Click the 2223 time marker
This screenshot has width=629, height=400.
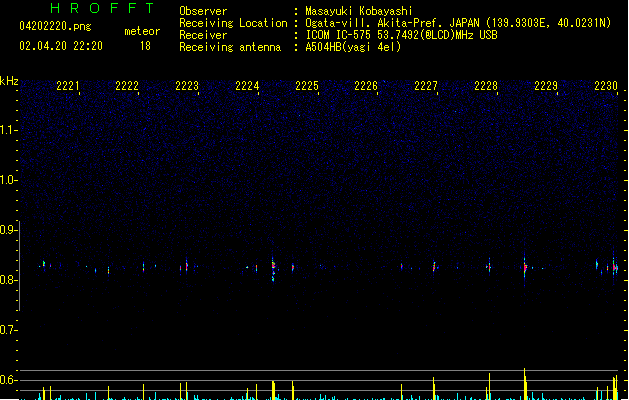187,86
